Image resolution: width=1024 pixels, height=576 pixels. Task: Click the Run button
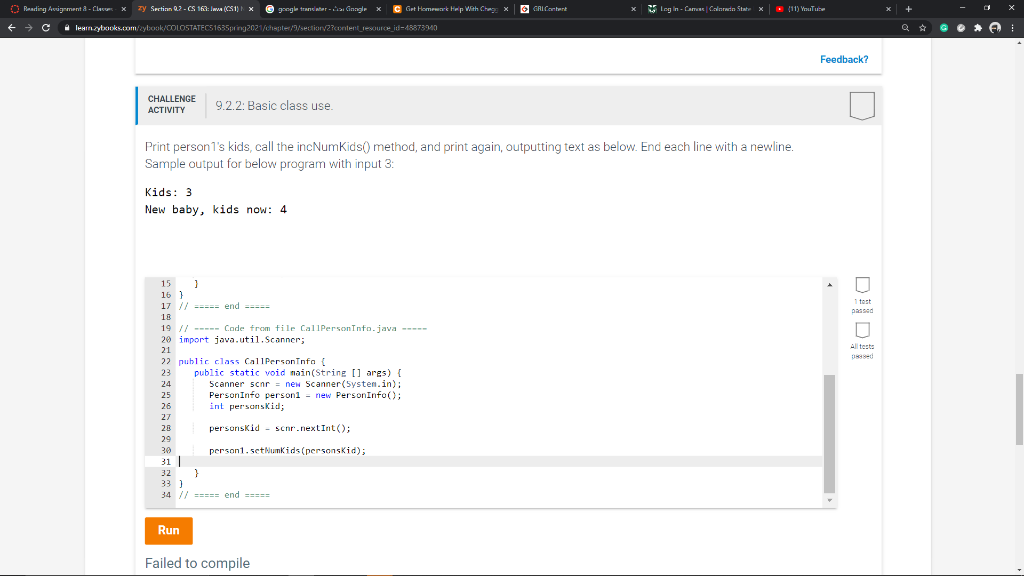168,531
